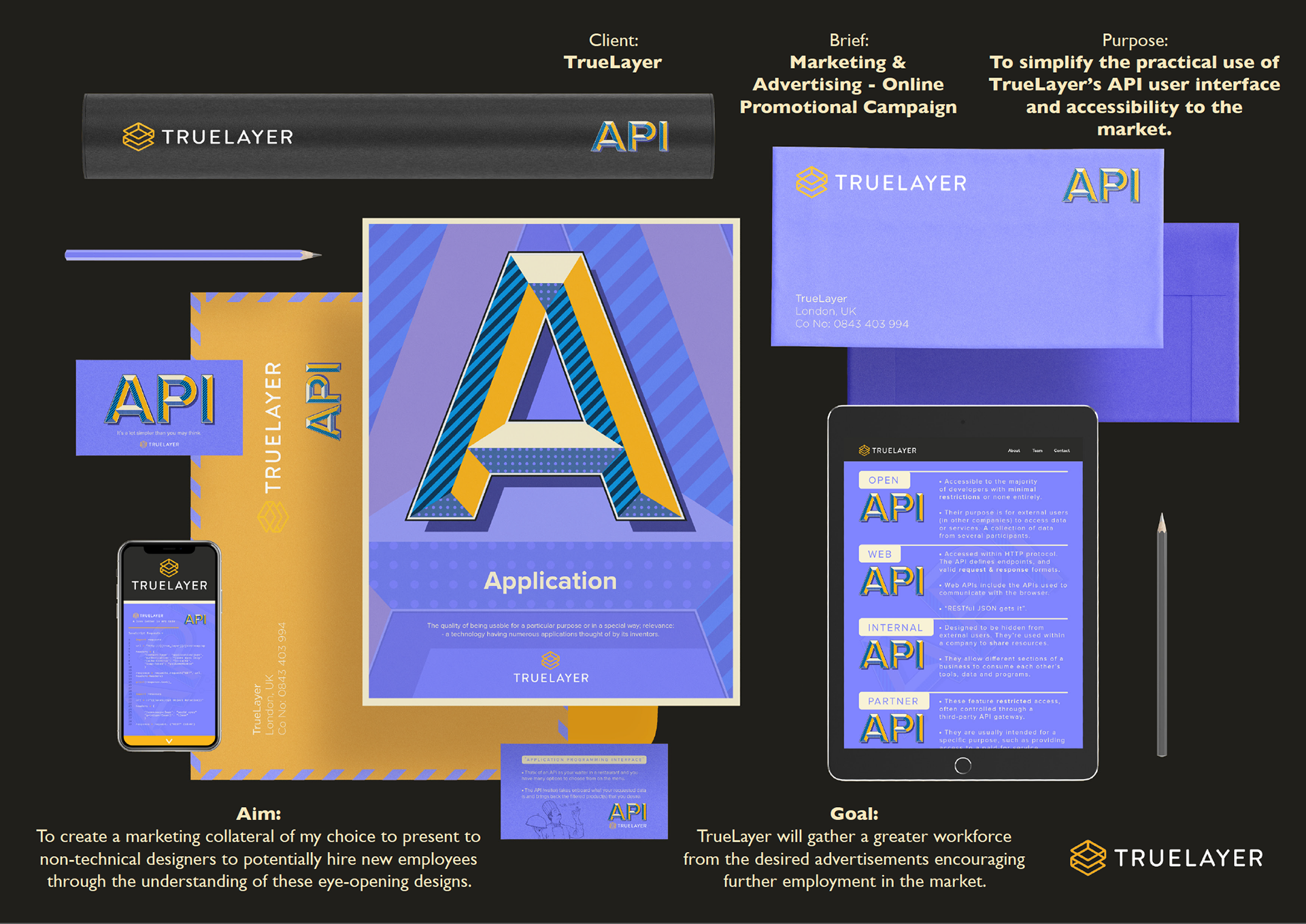Viewport: 1306px width, 924px height.
Task: Click the purple pencil beside the tube
Action: click(193, 255)
